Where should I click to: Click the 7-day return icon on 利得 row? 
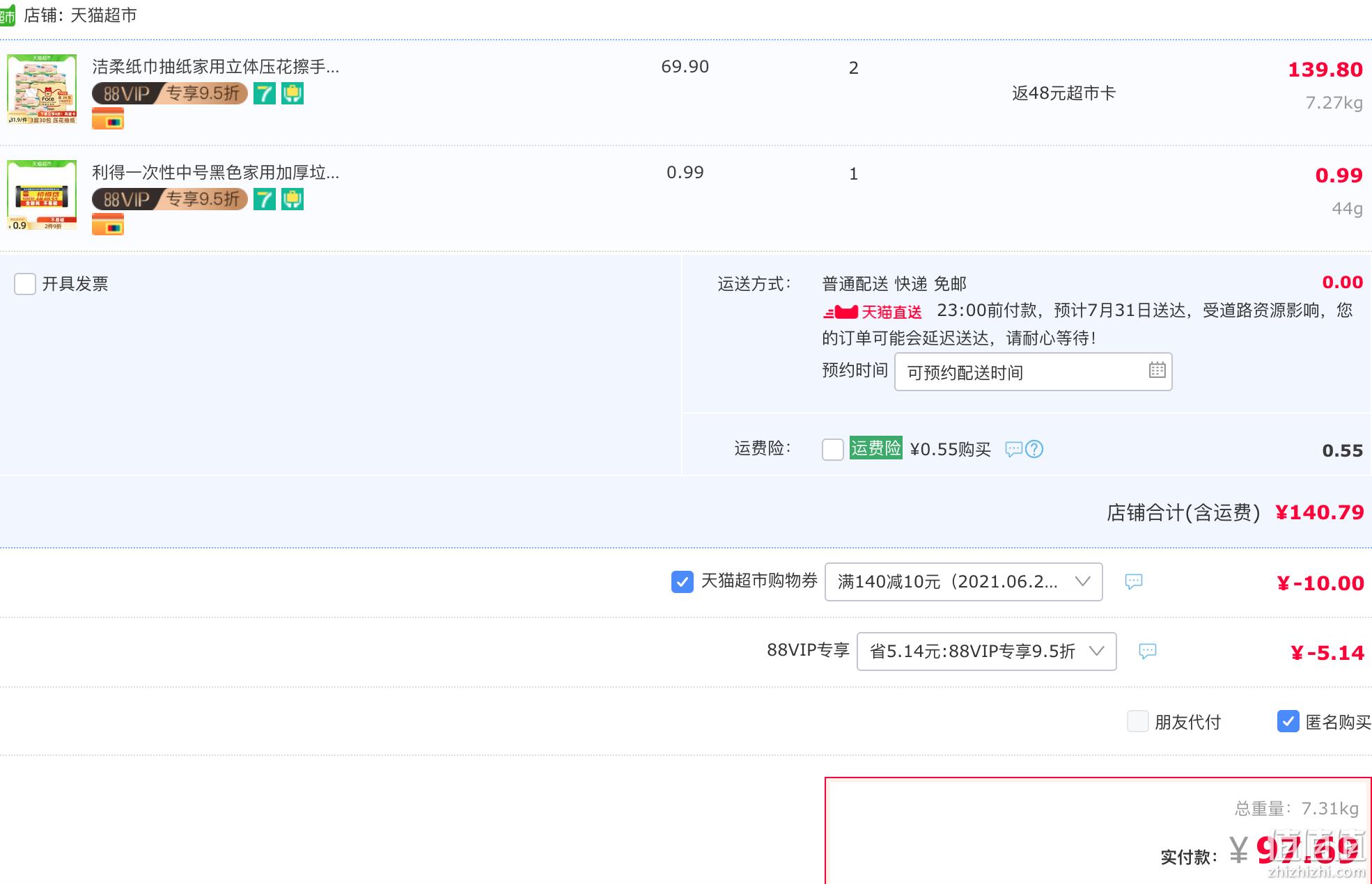(x=265, y=199)
